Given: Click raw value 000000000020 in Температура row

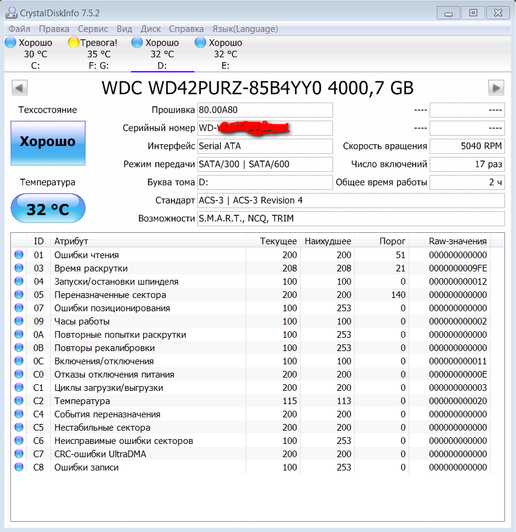Looking at the screenshot, I should (458, 401).
